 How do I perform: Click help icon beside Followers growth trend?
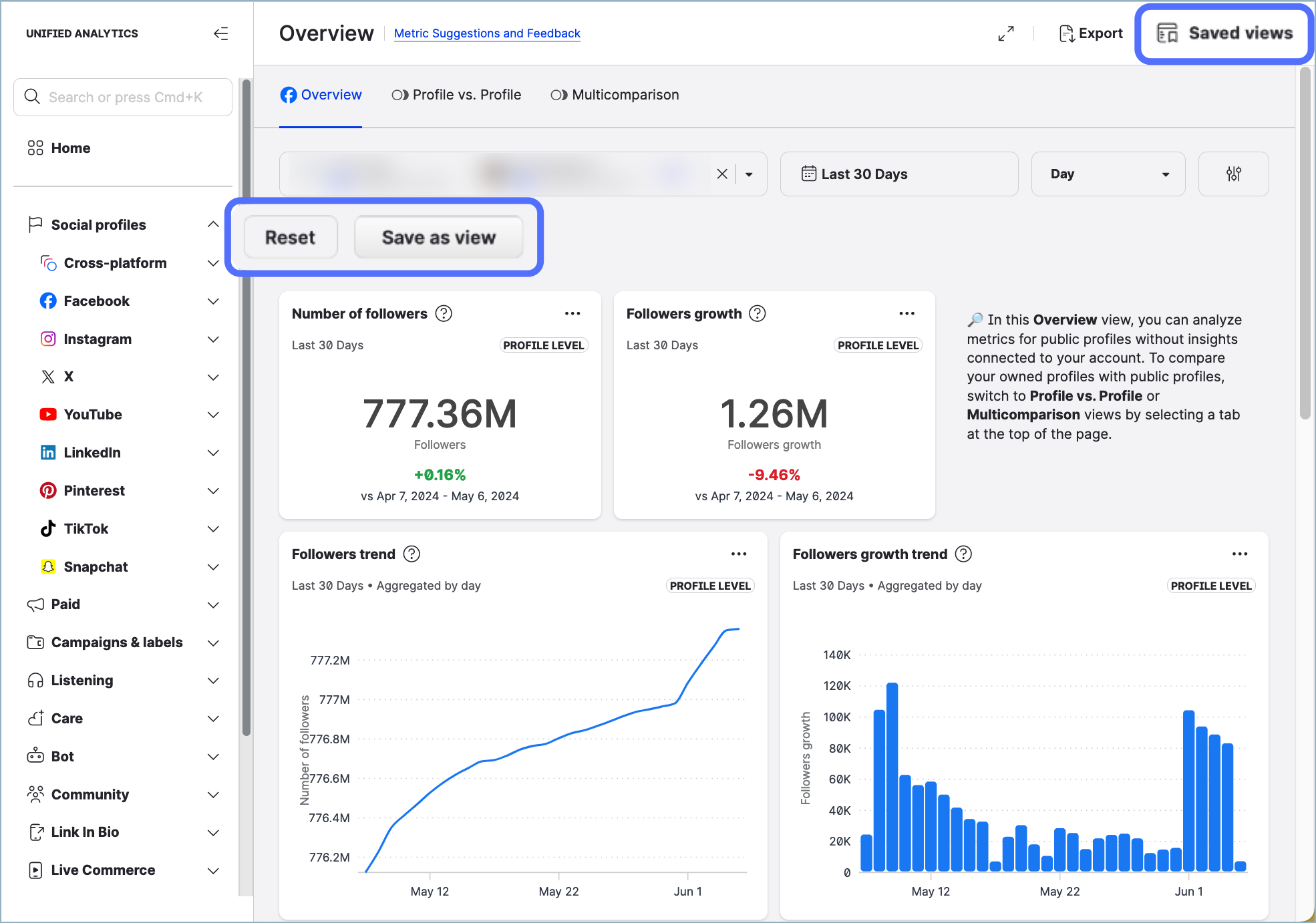(963, 554)
